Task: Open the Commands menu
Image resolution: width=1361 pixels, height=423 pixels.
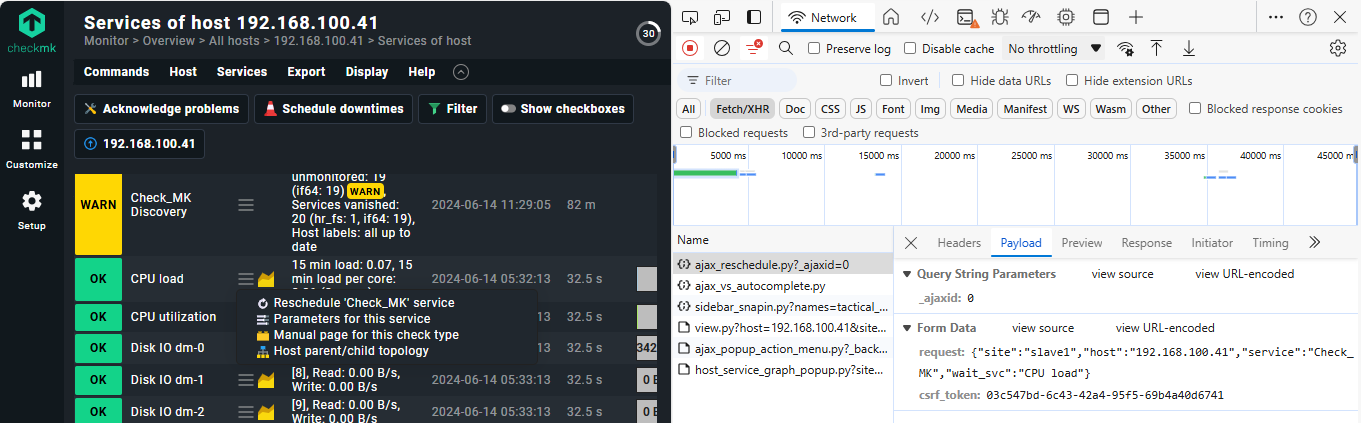Action: 116,72
